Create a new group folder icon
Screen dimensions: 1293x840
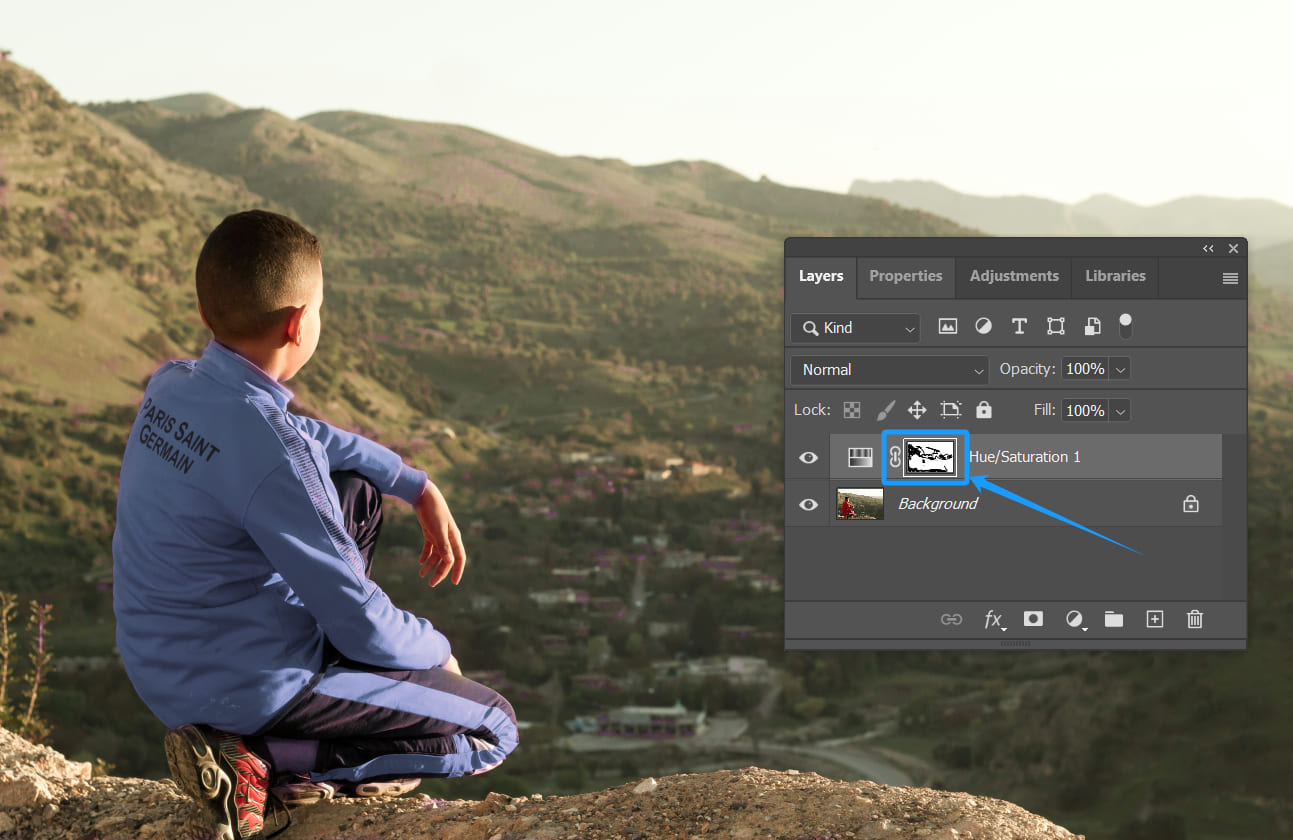pos(1114,620)
